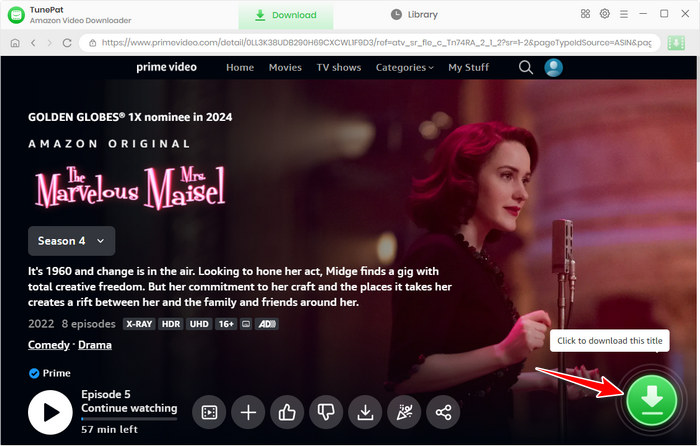Open the Drama genre link
Image resolution: width=700 pixels, height=446 pixels.
(95, 345)
